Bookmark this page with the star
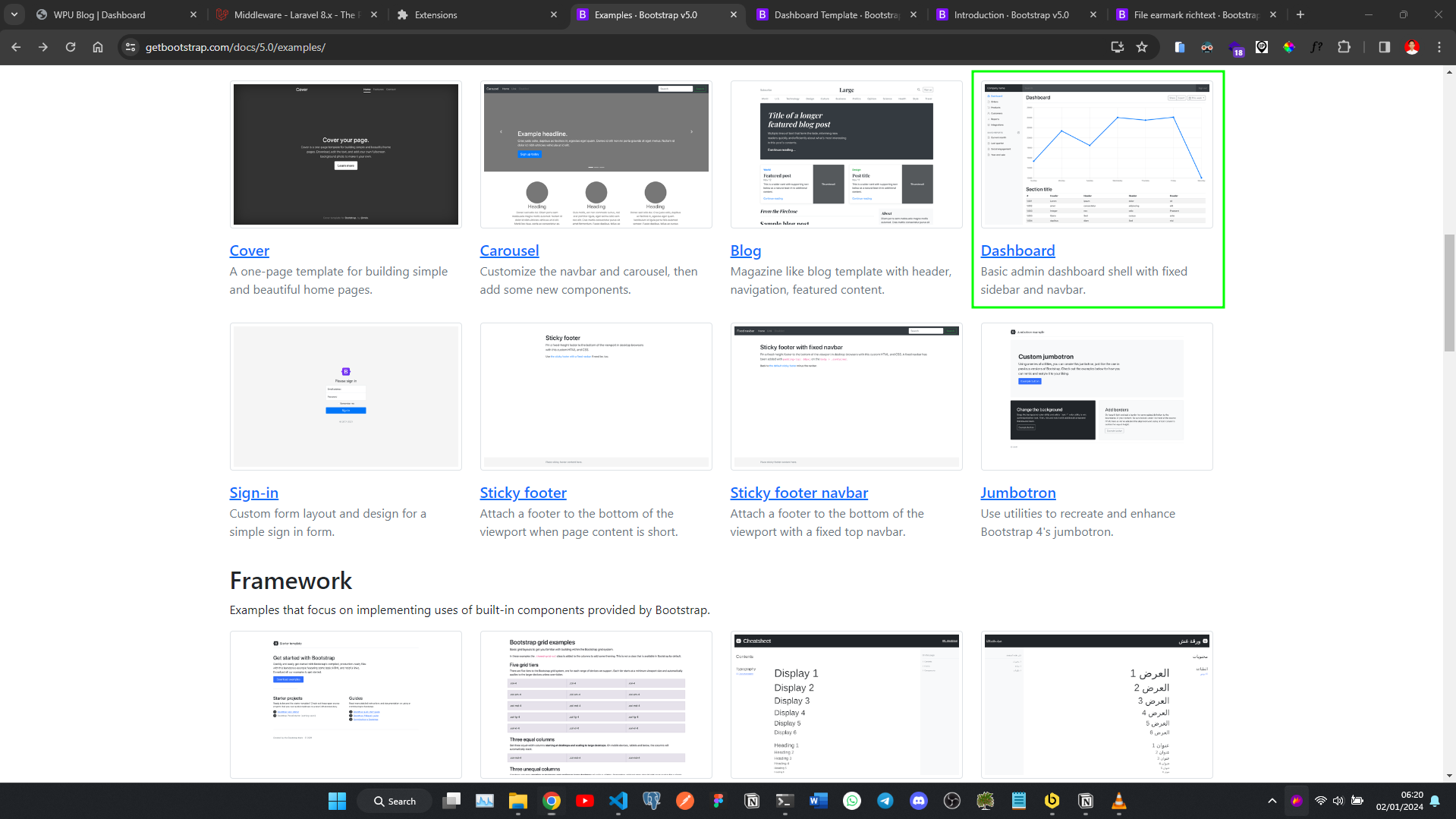The height and width of the screenshot is (819, 1456). [1143, 47]
